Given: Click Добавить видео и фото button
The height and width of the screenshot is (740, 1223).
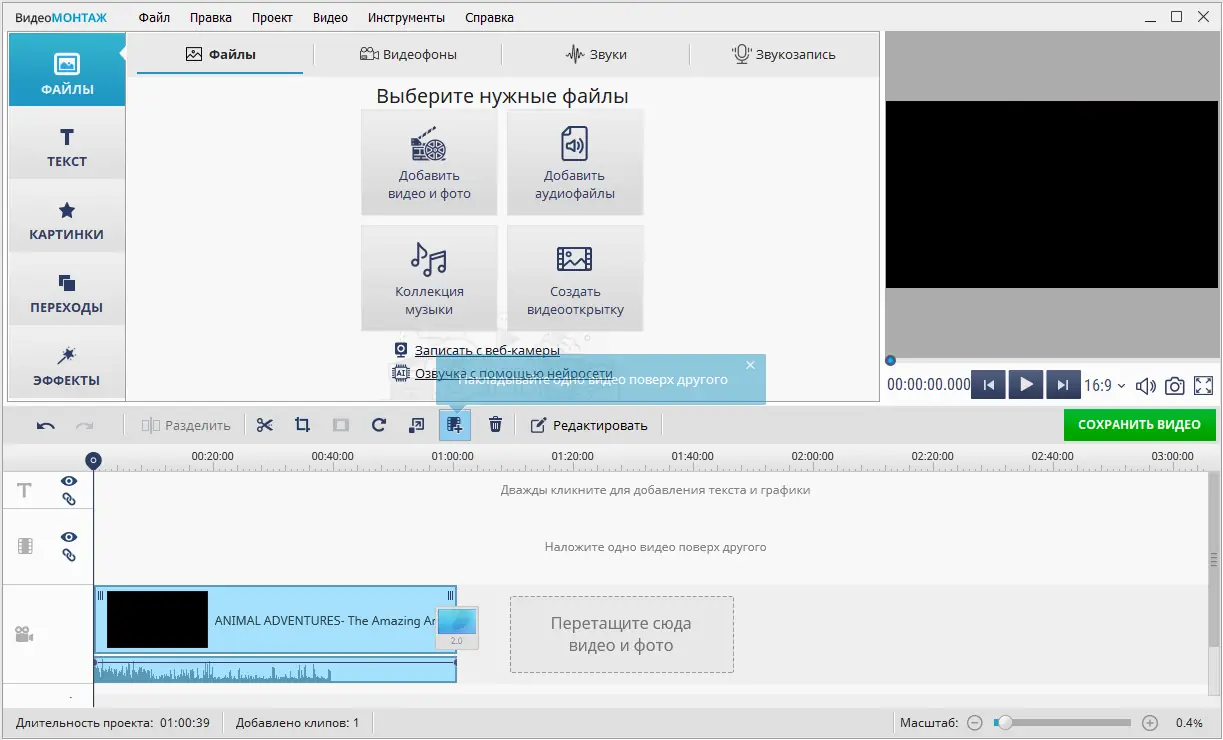Looking at the screenshot, I should point(429,162).
